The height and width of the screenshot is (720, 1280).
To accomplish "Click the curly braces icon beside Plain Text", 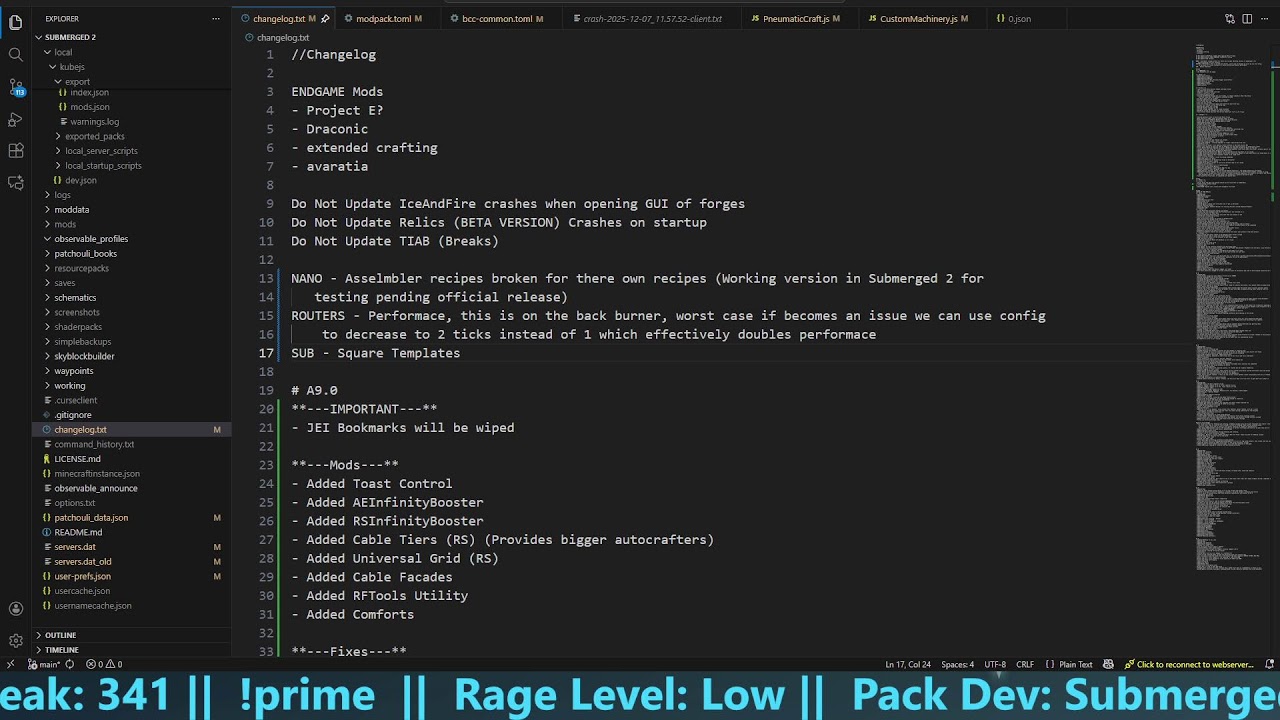I will tap(1049, 664).
